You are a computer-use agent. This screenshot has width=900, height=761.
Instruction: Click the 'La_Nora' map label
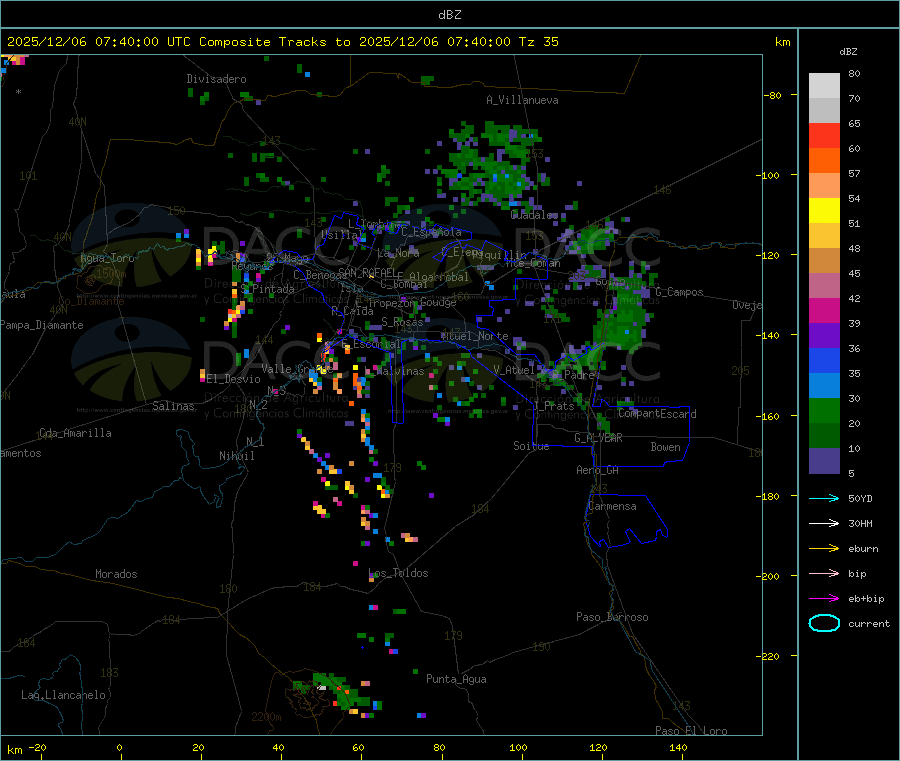click(398, 253)
